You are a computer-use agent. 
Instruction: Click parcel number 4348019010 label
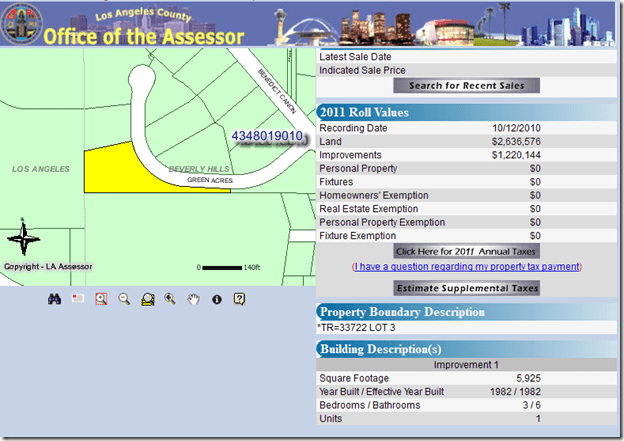tap(266, 135)
